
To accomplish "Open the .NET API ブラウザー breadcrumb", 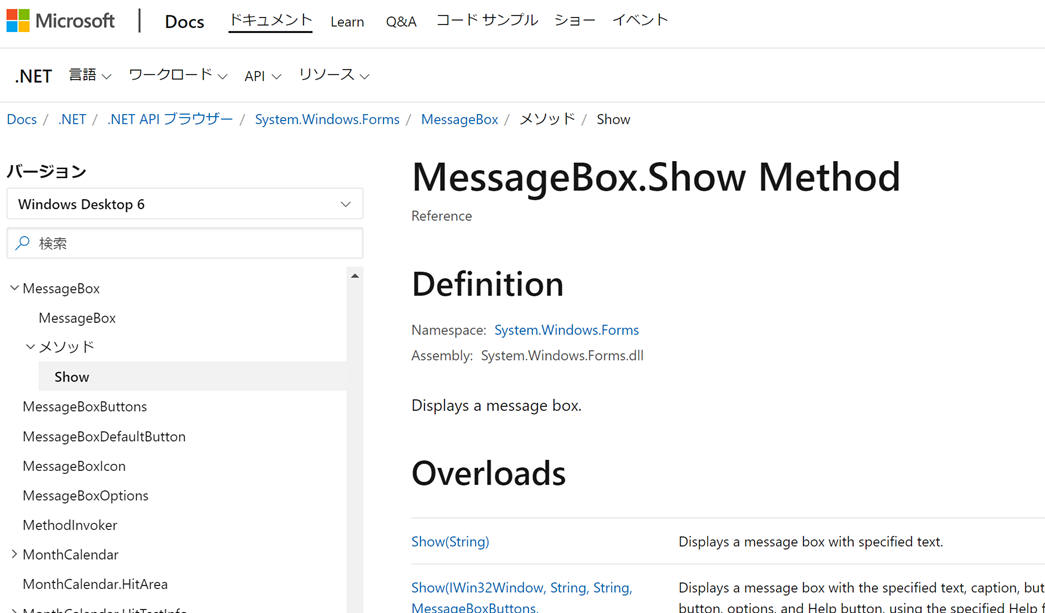I will point(170,119).
